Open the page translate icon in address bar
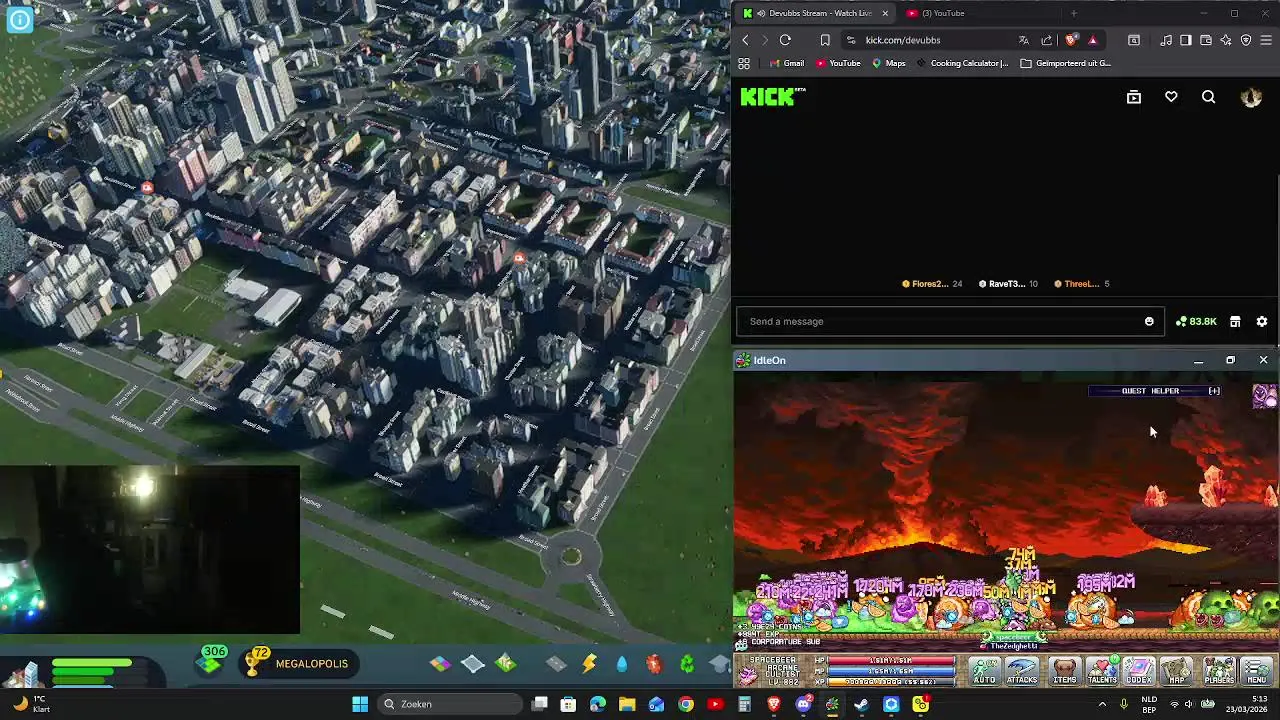This screenshot has width=1280, height=720. 1023,40
